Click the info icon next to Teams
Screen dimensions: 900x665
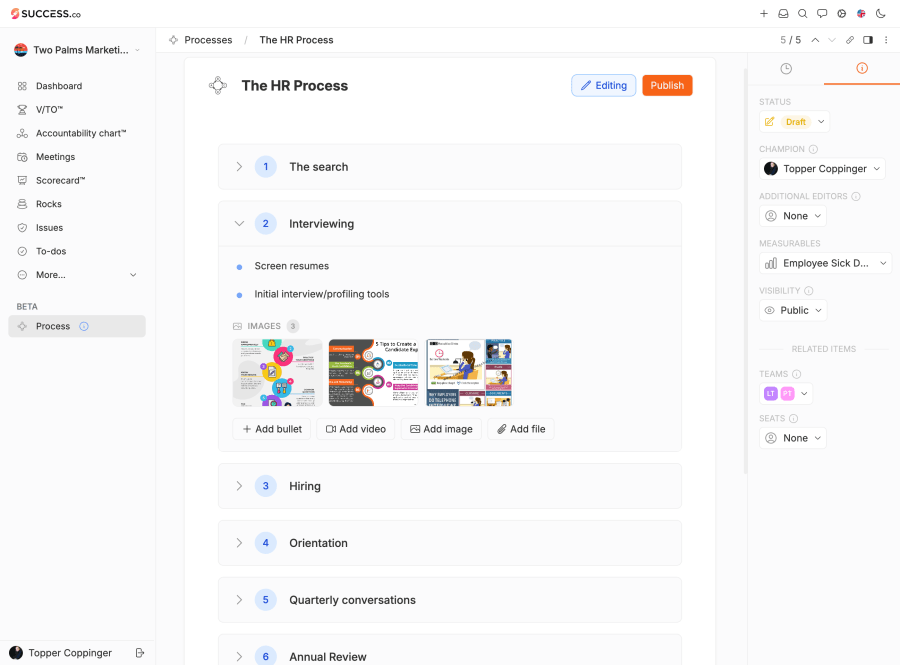coord(797,374)
